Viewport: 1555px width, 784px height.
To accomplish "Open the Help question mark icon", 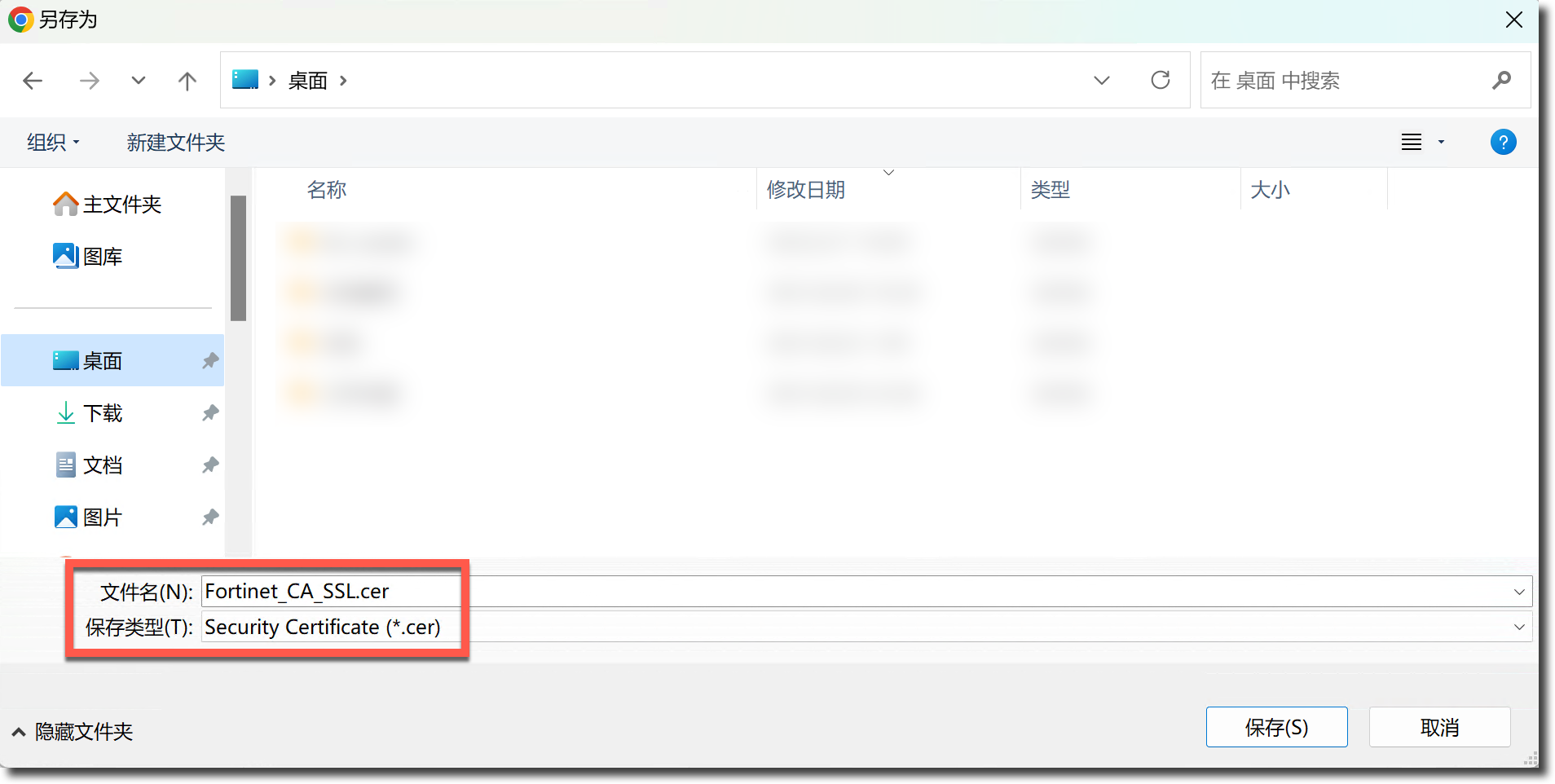I will point(1503,143).
